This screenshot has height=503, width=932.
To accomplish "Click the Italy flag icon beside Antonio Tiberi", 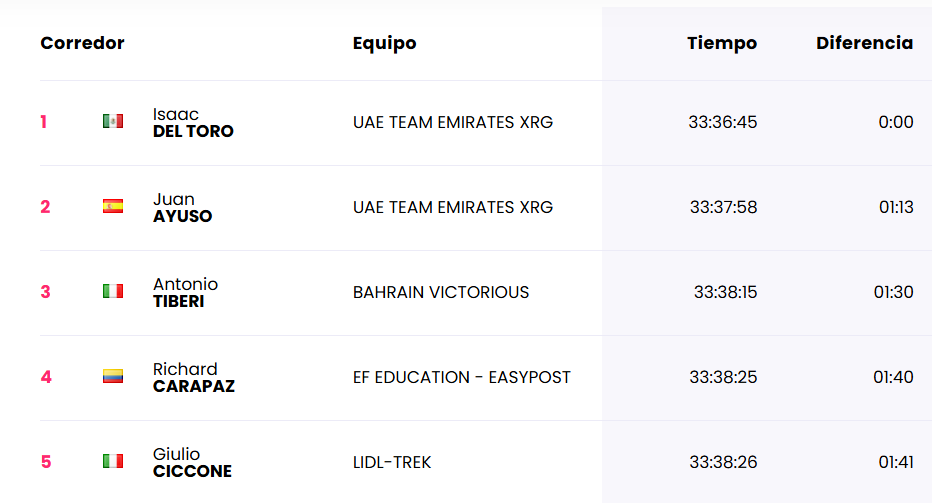I will [x=113, y=291].
